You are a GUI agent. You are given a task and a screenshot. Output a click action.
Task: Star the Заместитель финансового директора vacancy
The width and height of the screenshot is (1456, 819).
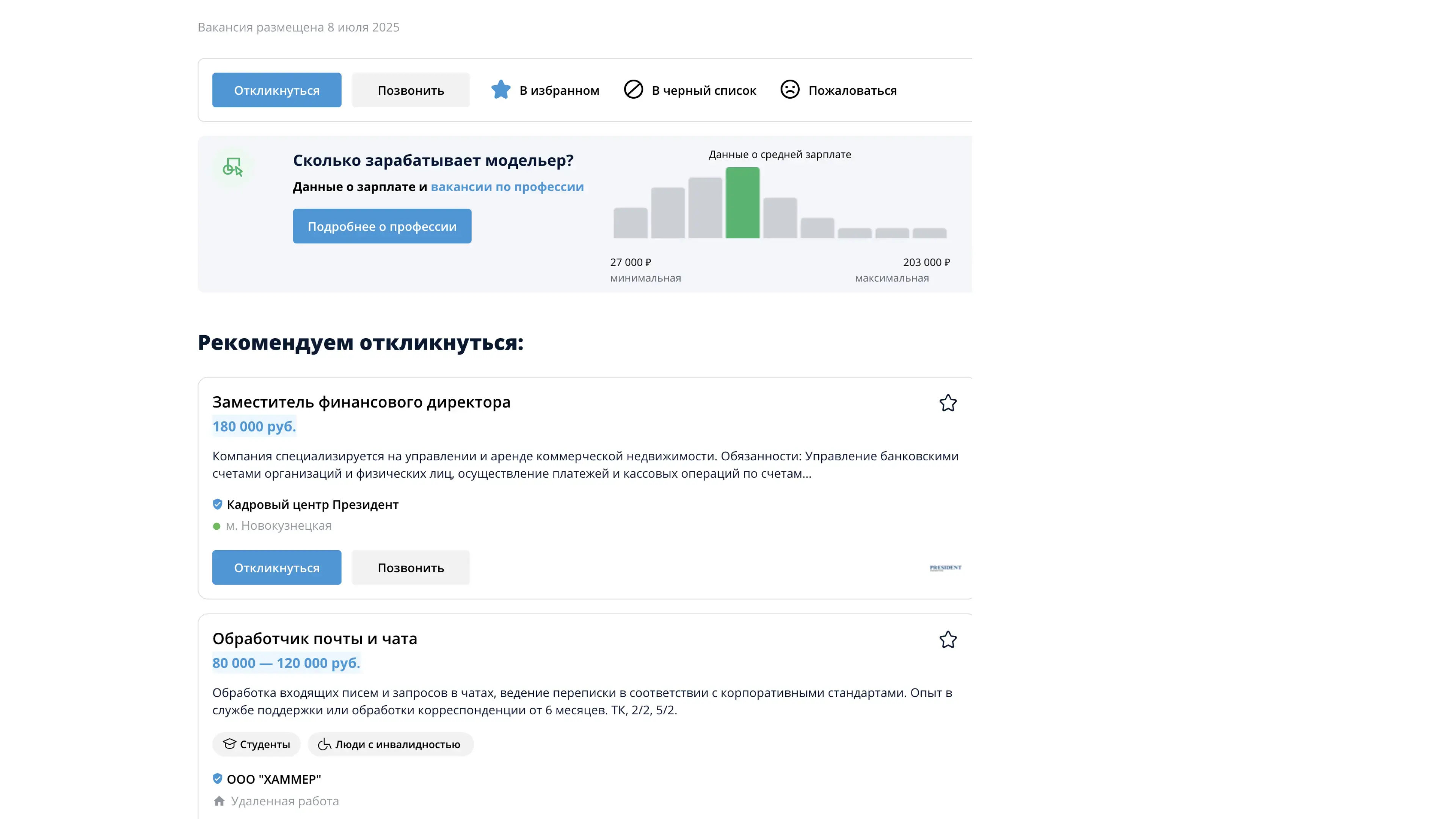[948, 403]
